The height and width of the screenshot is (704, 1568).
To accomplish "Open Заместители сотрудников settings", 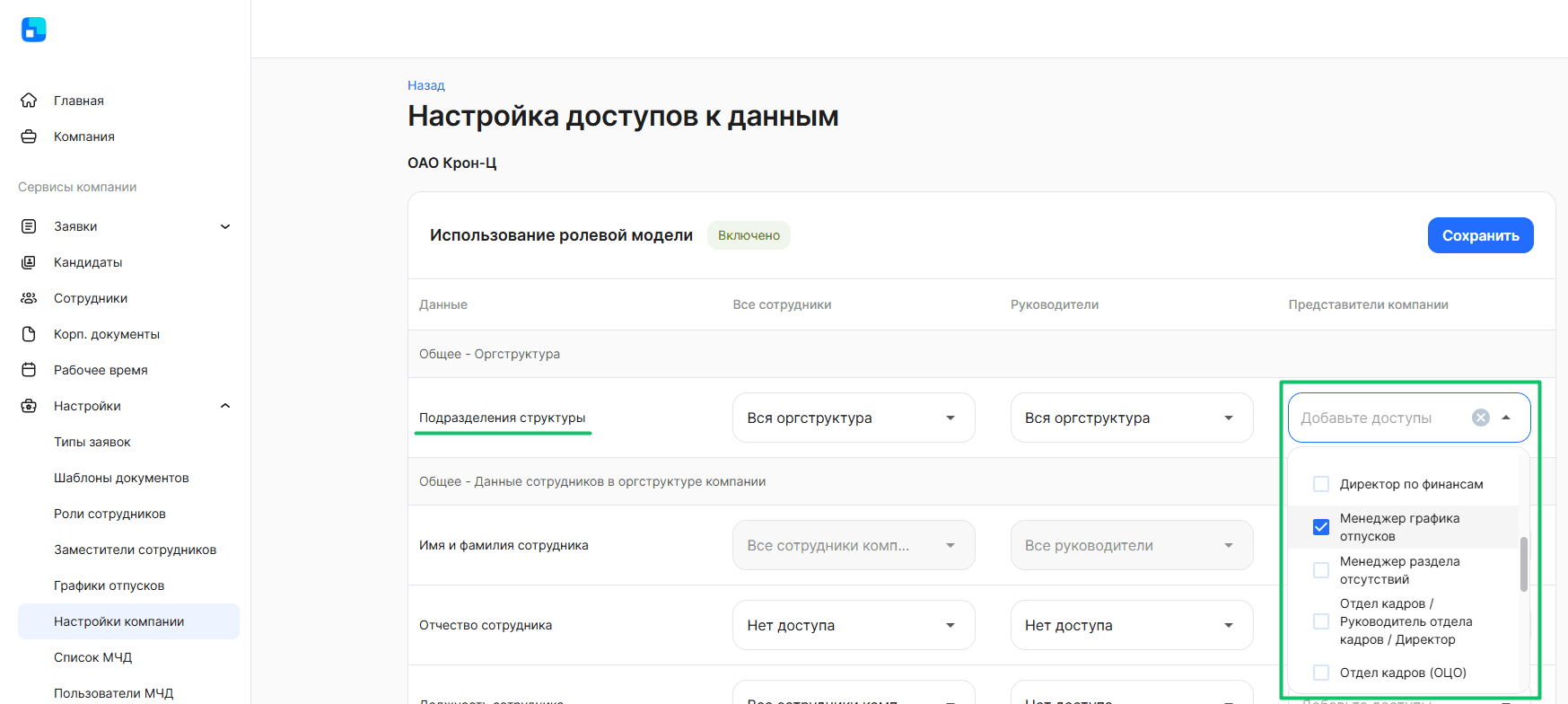I will [x=135, y=550].
